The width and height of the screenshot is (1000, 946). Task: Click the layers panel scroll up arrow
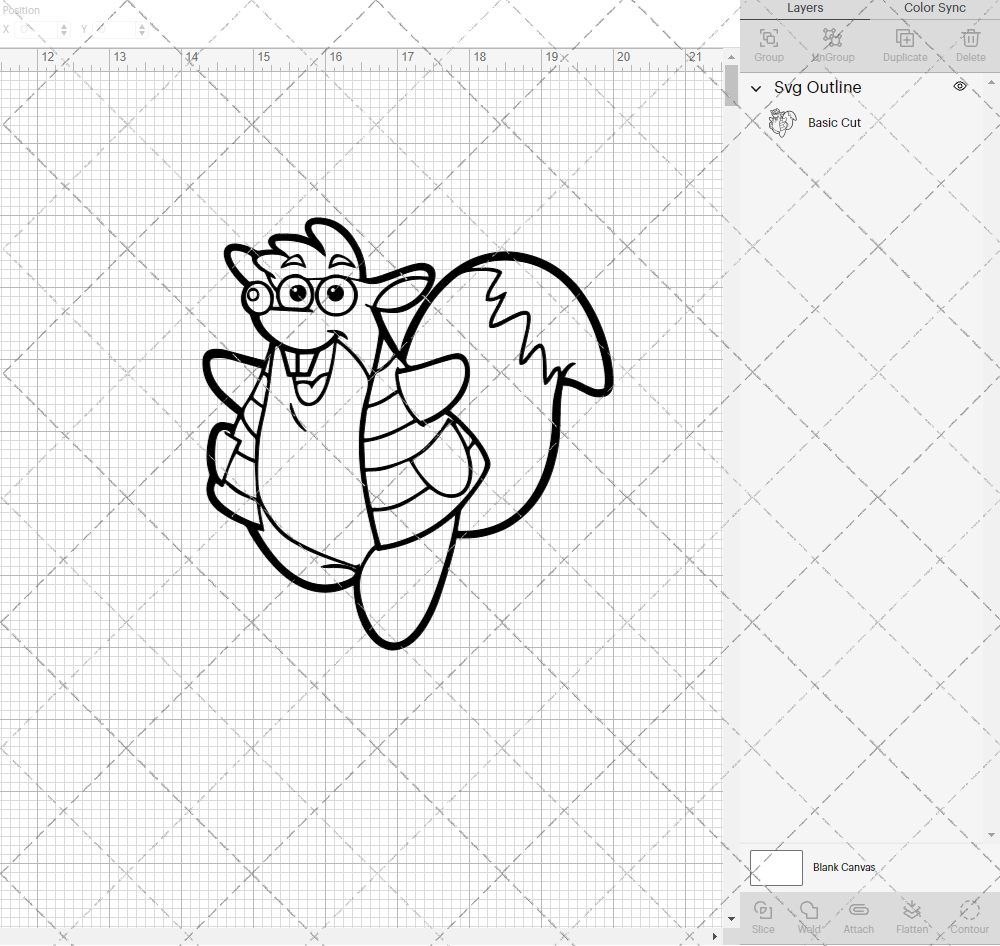(x=990, y=83)
